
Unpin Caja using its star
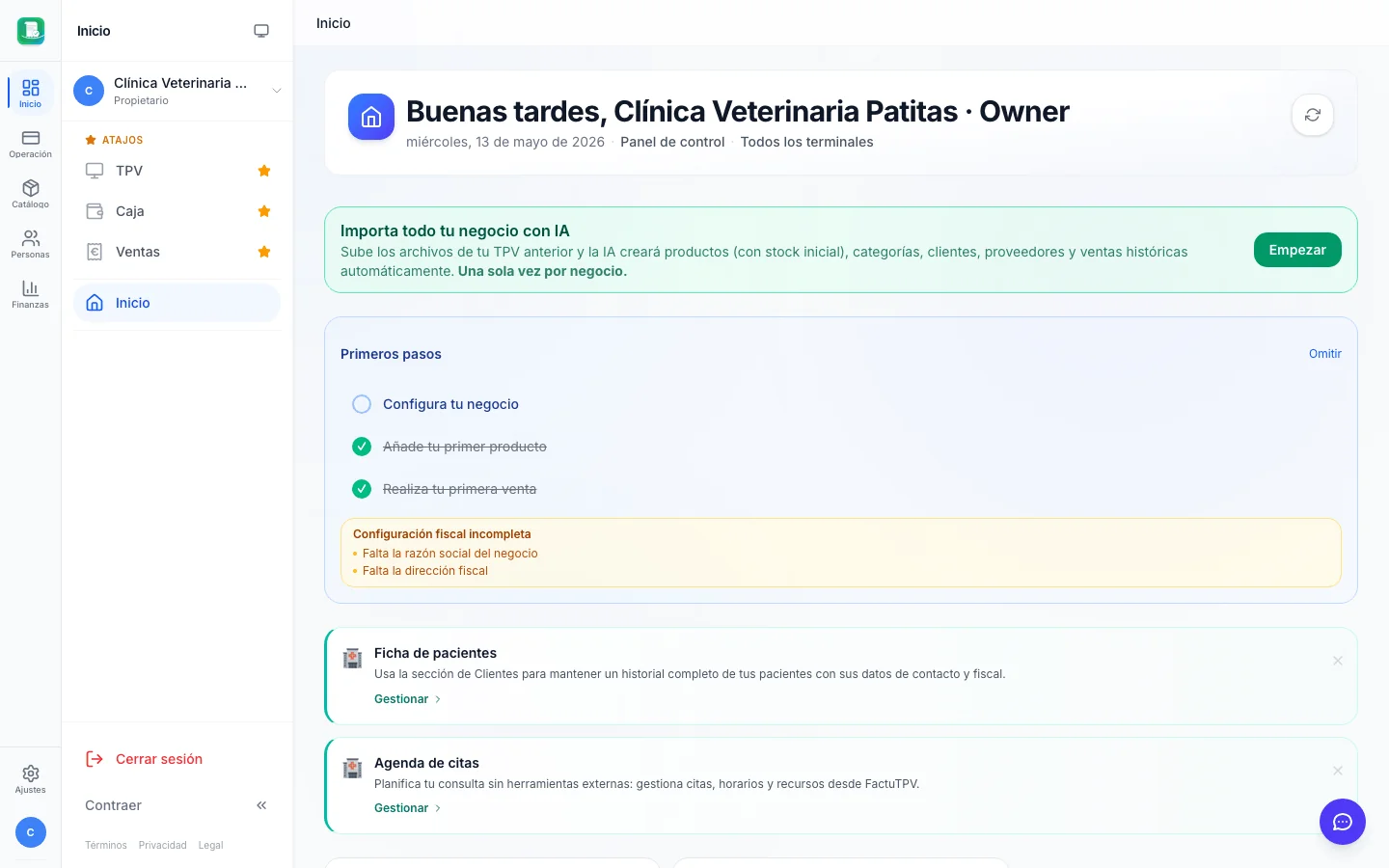pos(264,211)
